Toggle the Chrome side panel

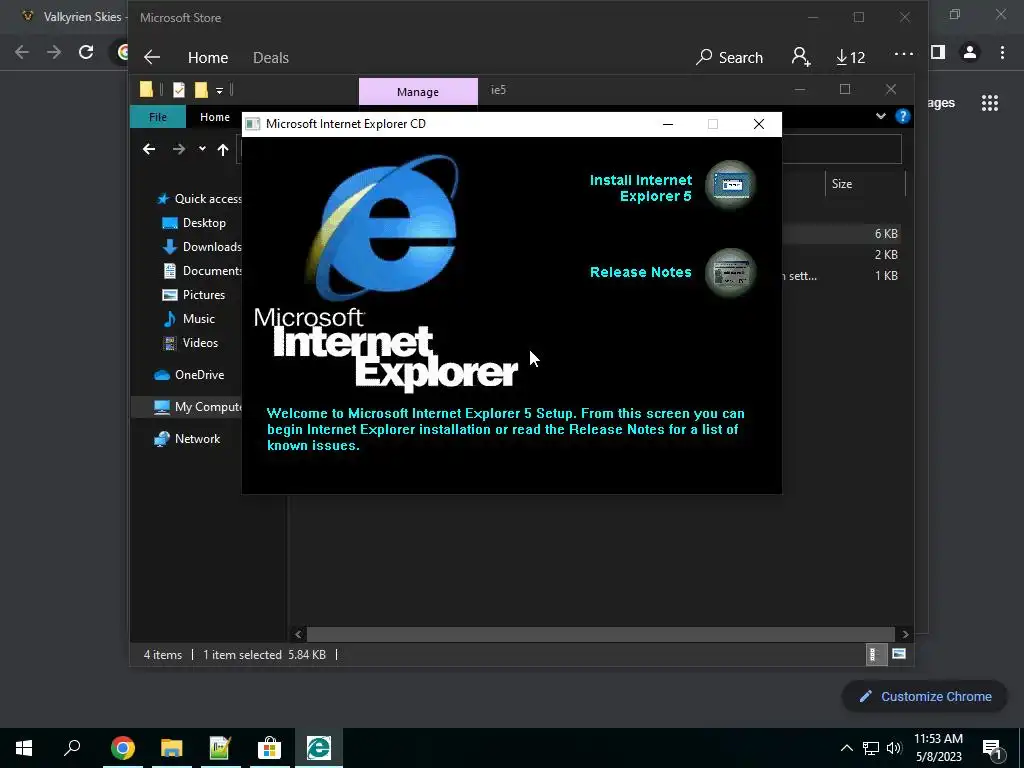pyautogui.click(x=938, y=52)
